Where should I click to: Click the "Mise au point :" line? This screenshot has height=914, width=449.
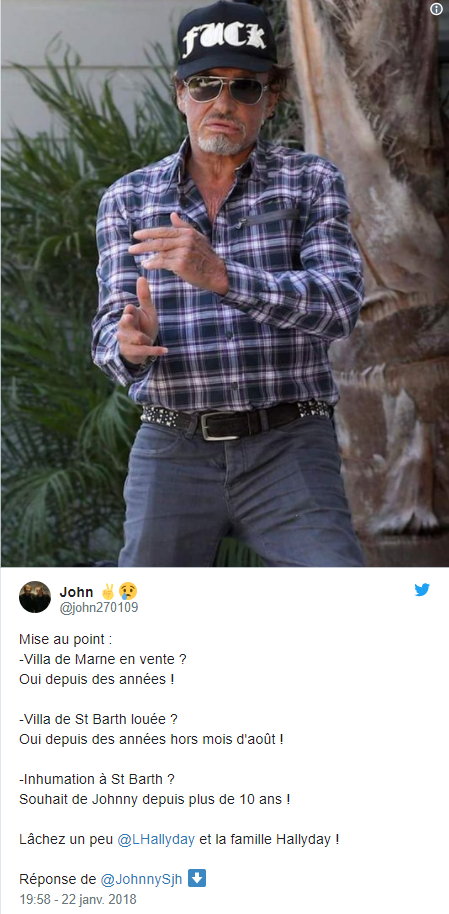click(x=65, y=639)
